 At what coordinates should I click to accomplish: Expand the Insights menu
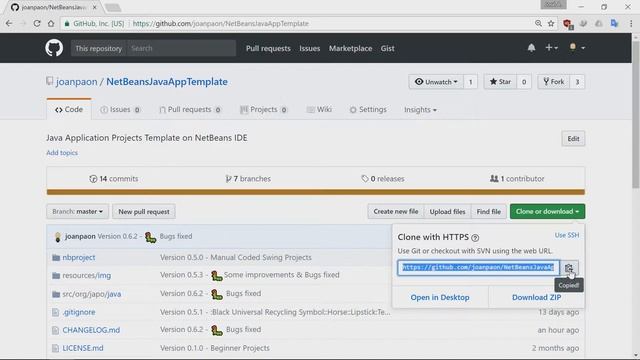pos(420,110)
